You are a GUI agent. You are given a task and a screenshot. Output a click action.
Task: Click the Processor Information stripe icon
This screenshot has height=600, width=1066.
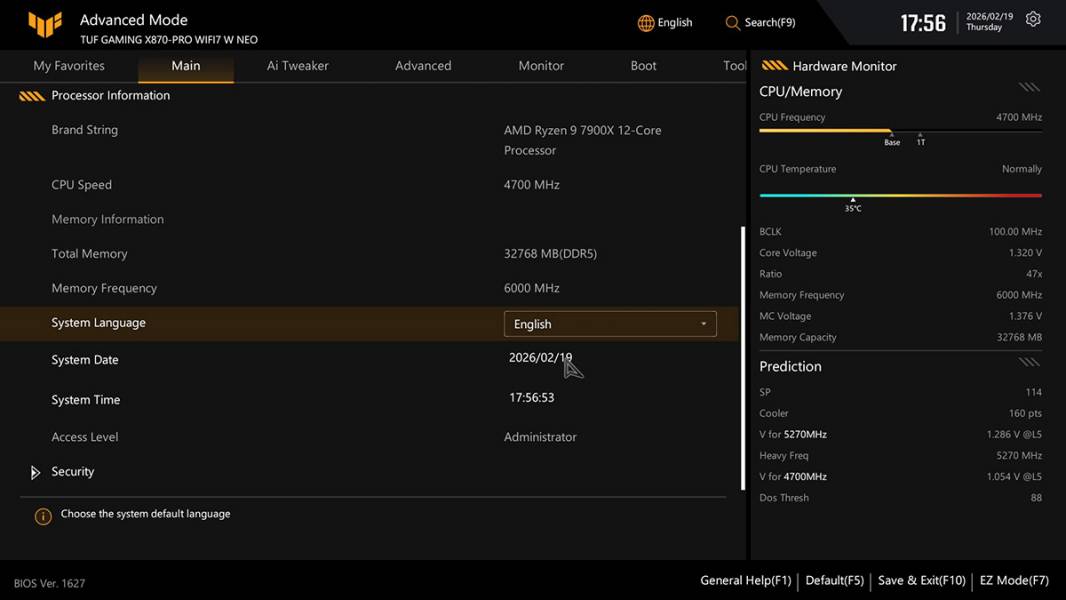pos(32,96)
